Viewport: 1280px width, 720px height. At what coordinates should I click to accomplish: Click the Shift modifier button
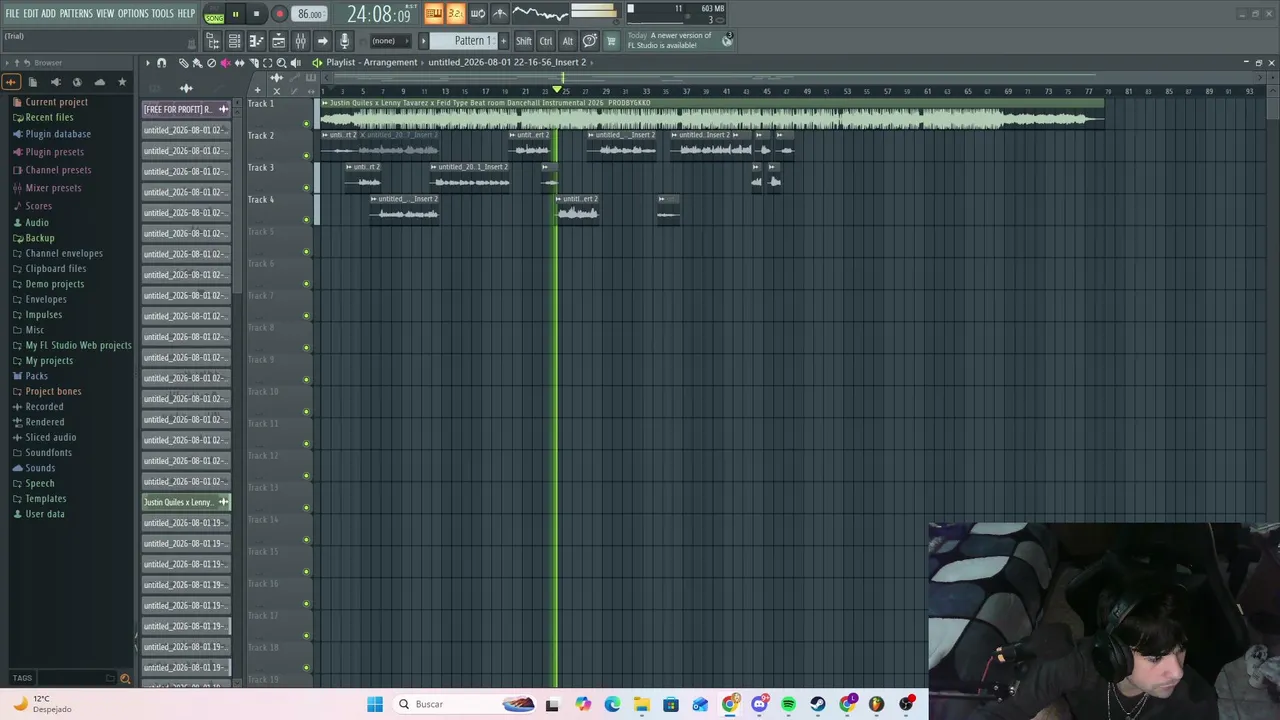pyautogui.click(x=524, y=41)
